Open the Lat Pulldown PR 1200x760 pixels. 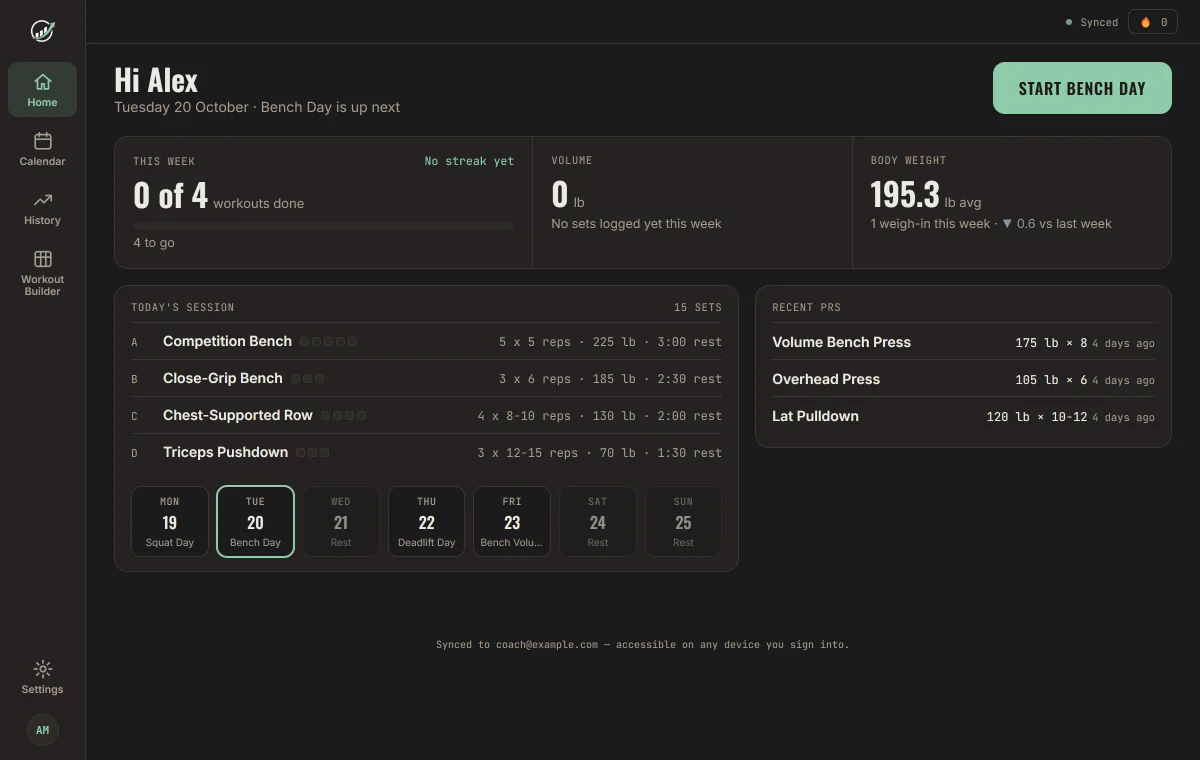[963, 416]
